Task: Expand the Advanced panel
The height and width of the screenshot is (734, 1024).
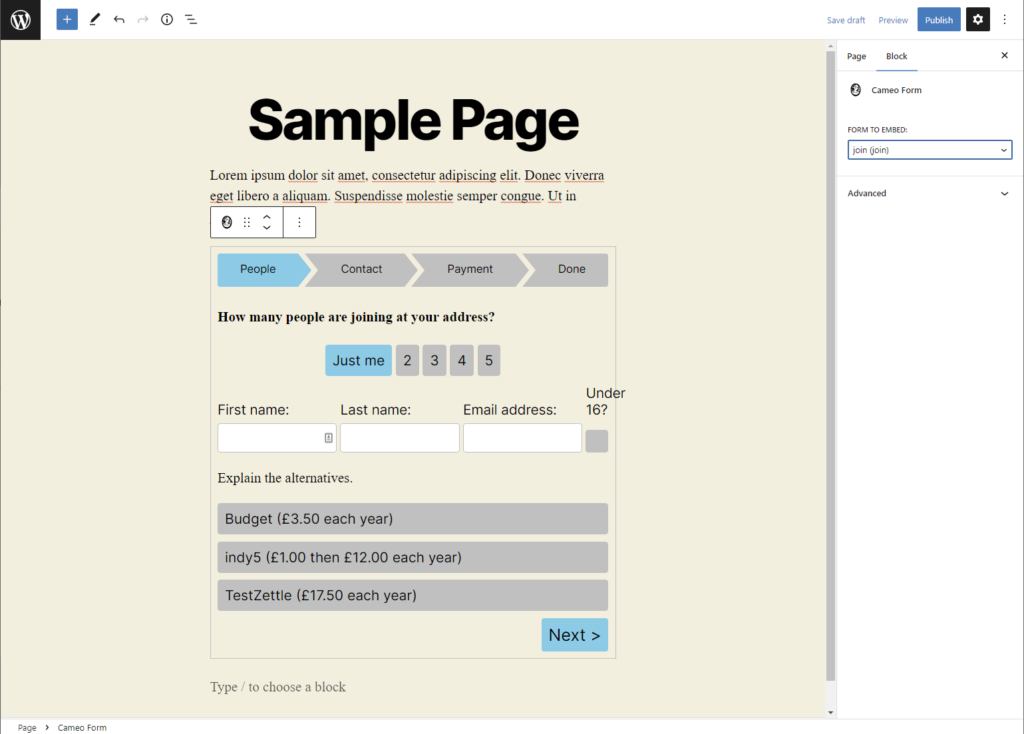Action: pyautogui.click(x=929, y=193)
